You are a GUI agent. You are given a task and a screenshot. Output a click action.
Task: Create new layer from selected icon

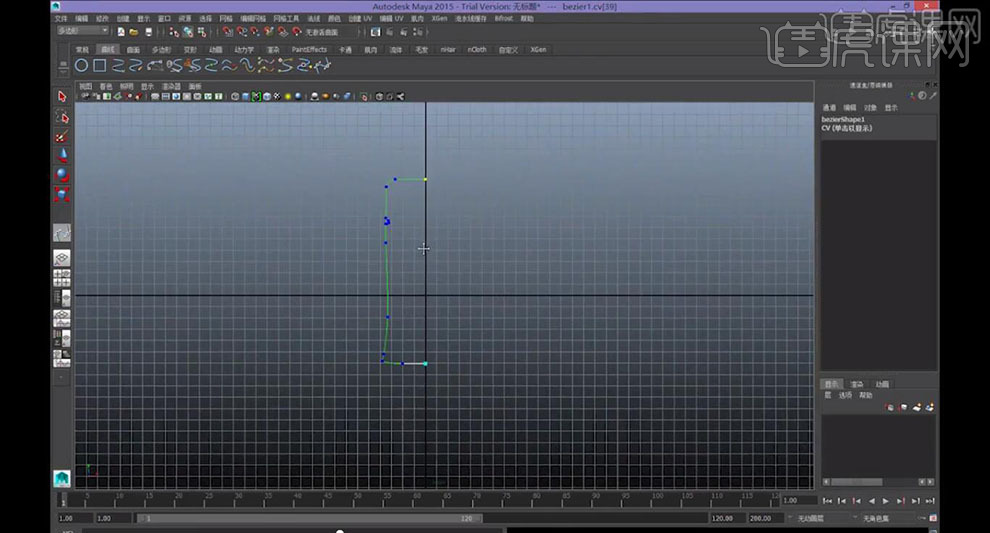click(x=929, y=407)
